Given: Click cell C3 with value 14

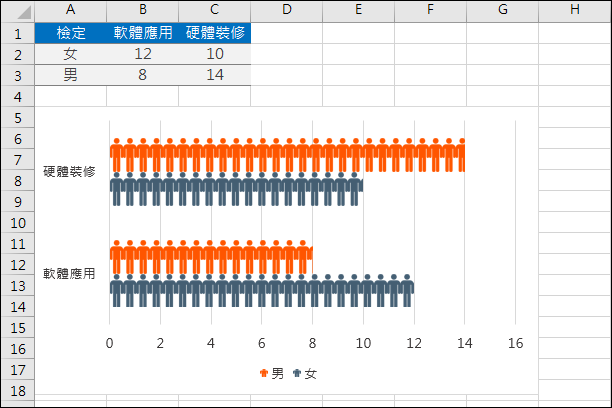Looking at the screenshot, I should [214, 75].
